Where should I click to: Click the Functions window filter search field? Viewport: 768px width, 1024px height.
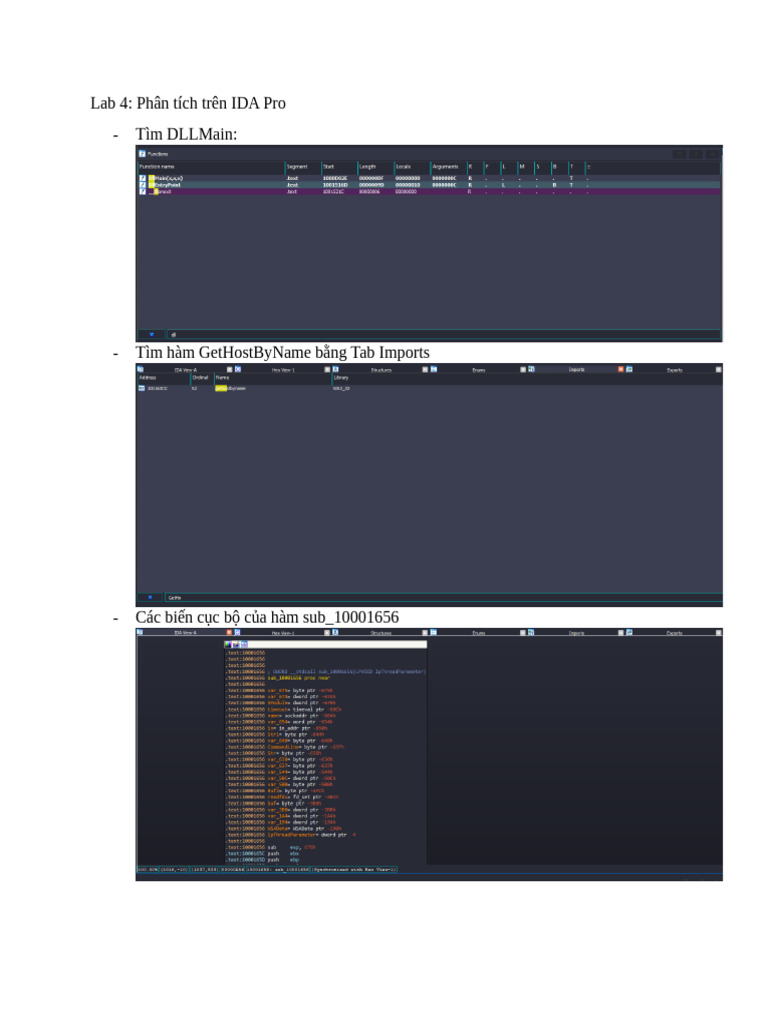(443, 334)
